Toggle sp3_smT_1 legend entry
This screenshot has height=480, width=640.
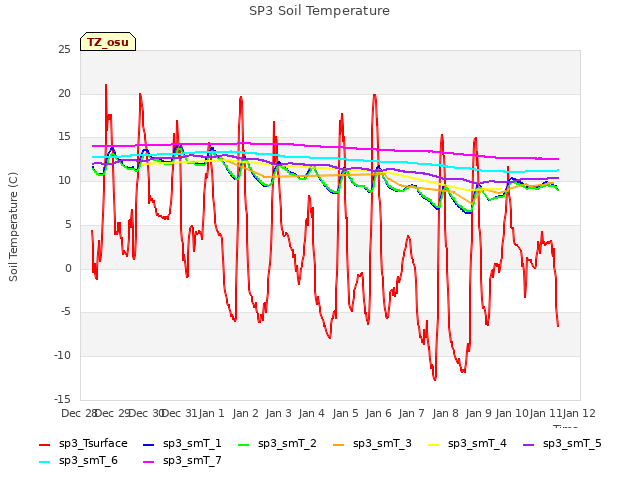(x=182, y=443)
